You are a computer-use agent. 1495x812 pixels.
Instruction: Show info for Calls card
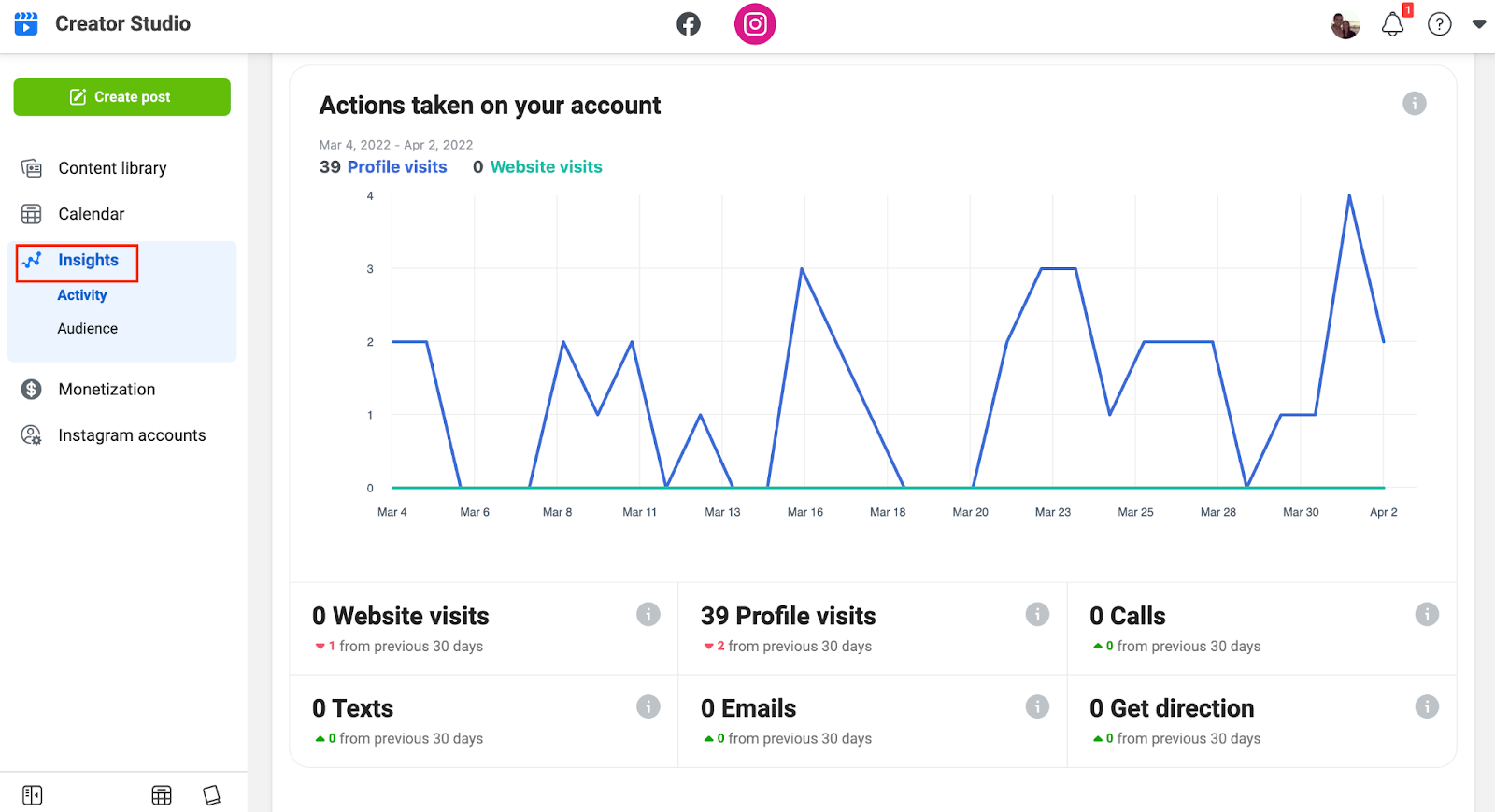click(1427, 614)
